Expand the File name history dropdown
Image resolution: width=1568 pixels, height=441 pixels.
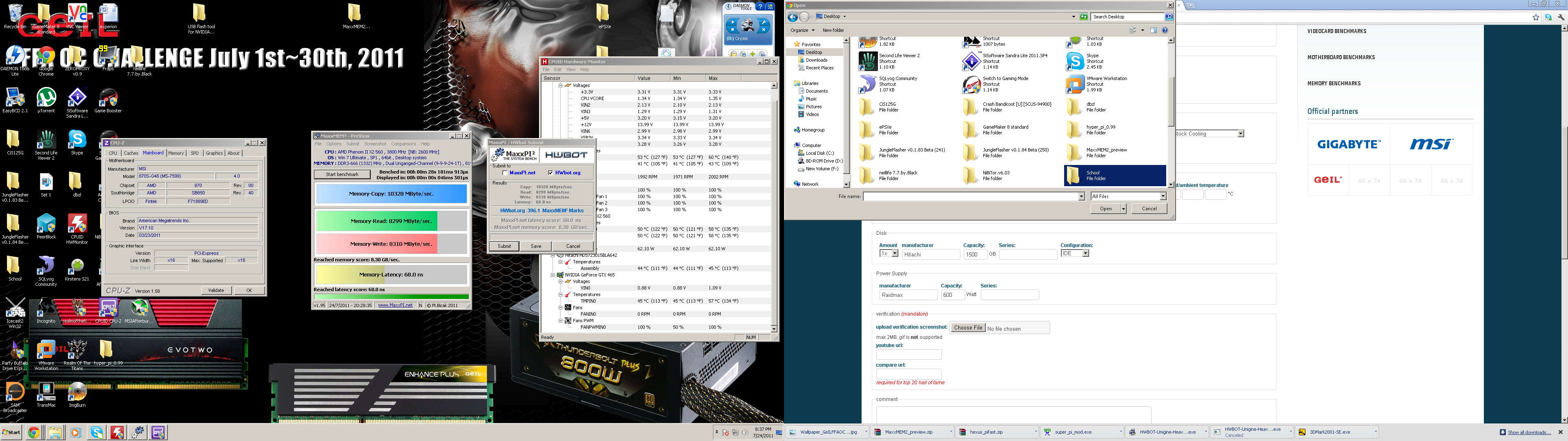coord(1081,197)
